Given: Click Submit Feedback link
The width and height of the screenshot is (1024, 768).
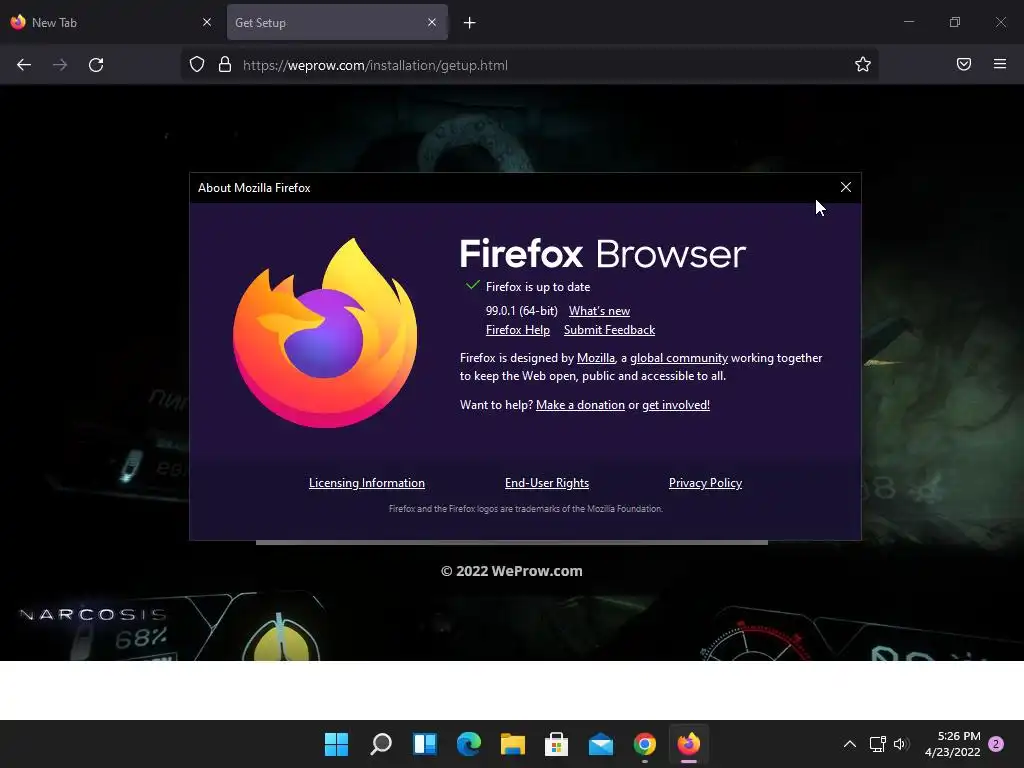Looking at the screenshot, I should coord(609,330).
